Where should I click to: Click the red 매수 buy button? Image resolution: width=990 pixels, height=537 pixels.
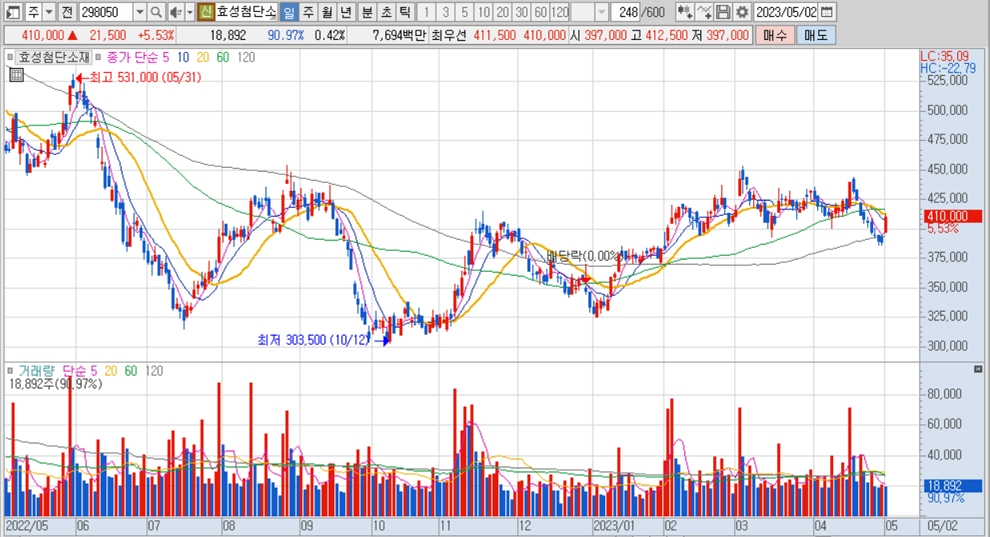[x=774, y=35]
